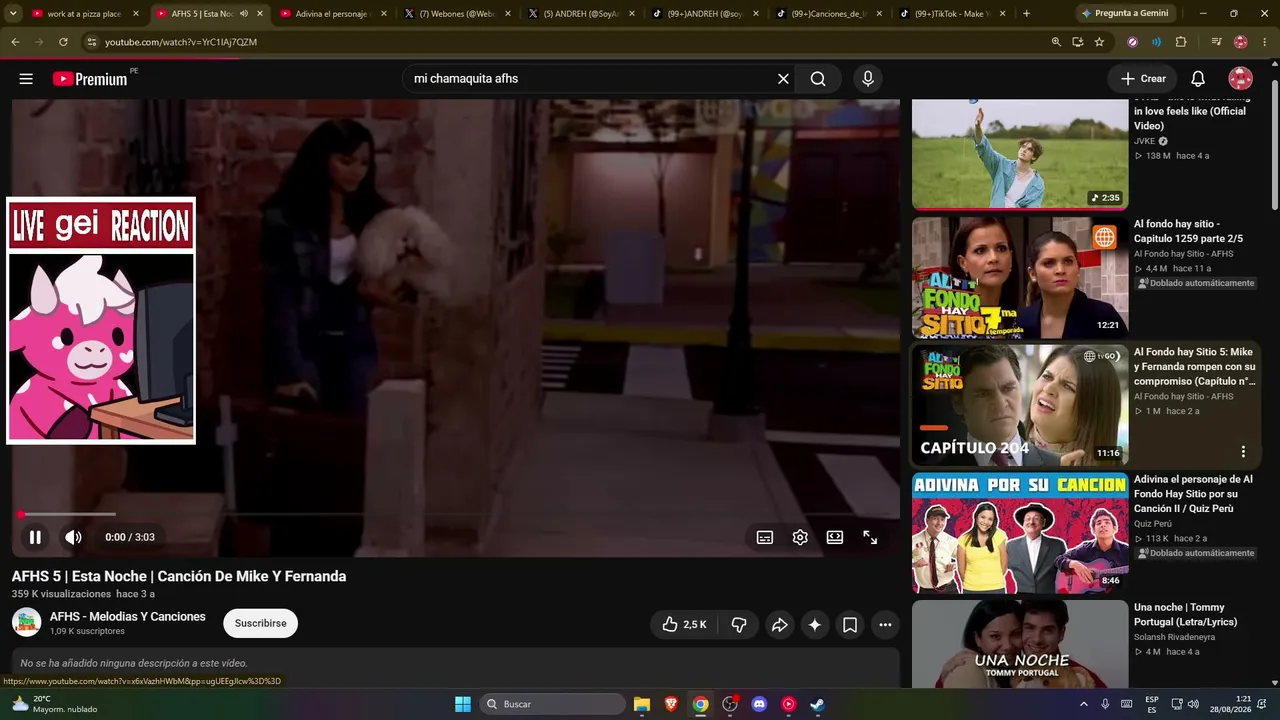This screenshot has height=720, width=1280.
Task: Open the YouTube account avatar menu
Action: (1240, 79)
